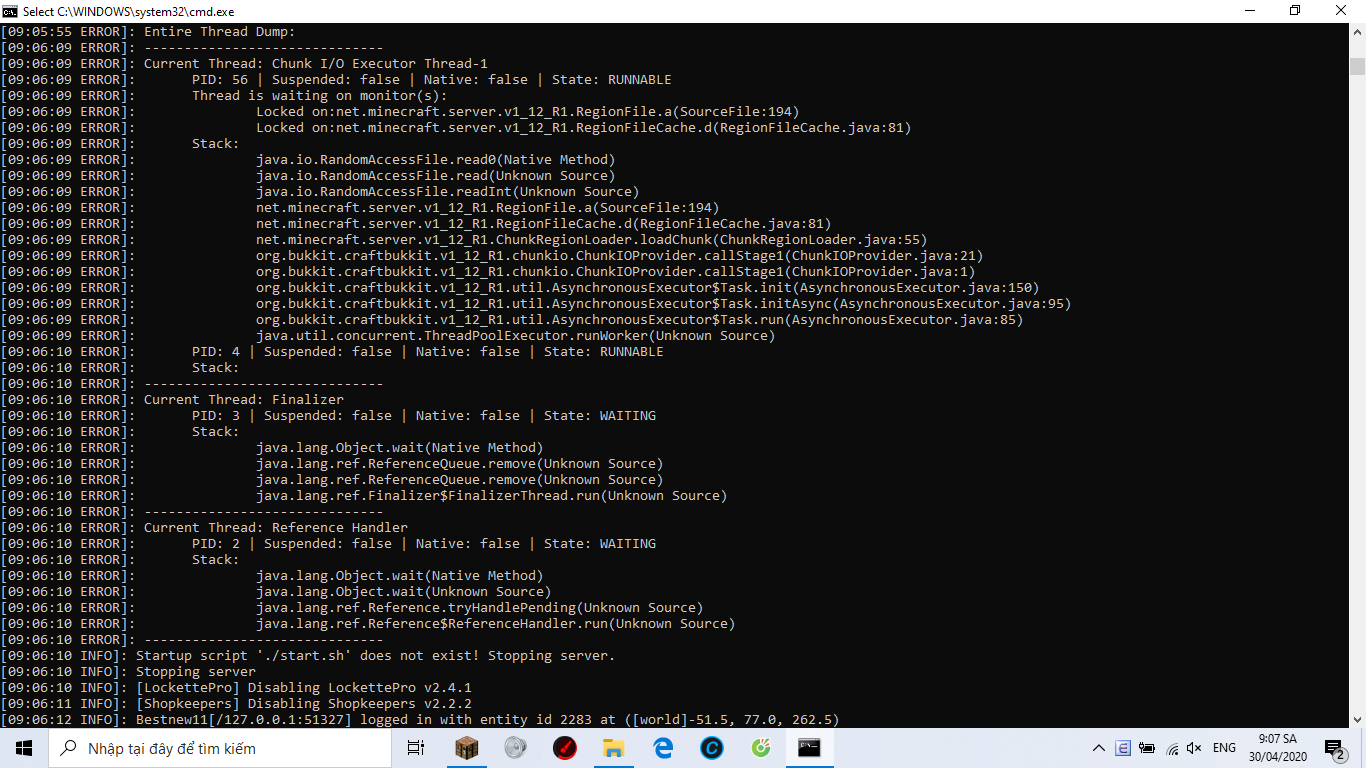Open the Wi-Fi network tray icon

point(1171,748)
